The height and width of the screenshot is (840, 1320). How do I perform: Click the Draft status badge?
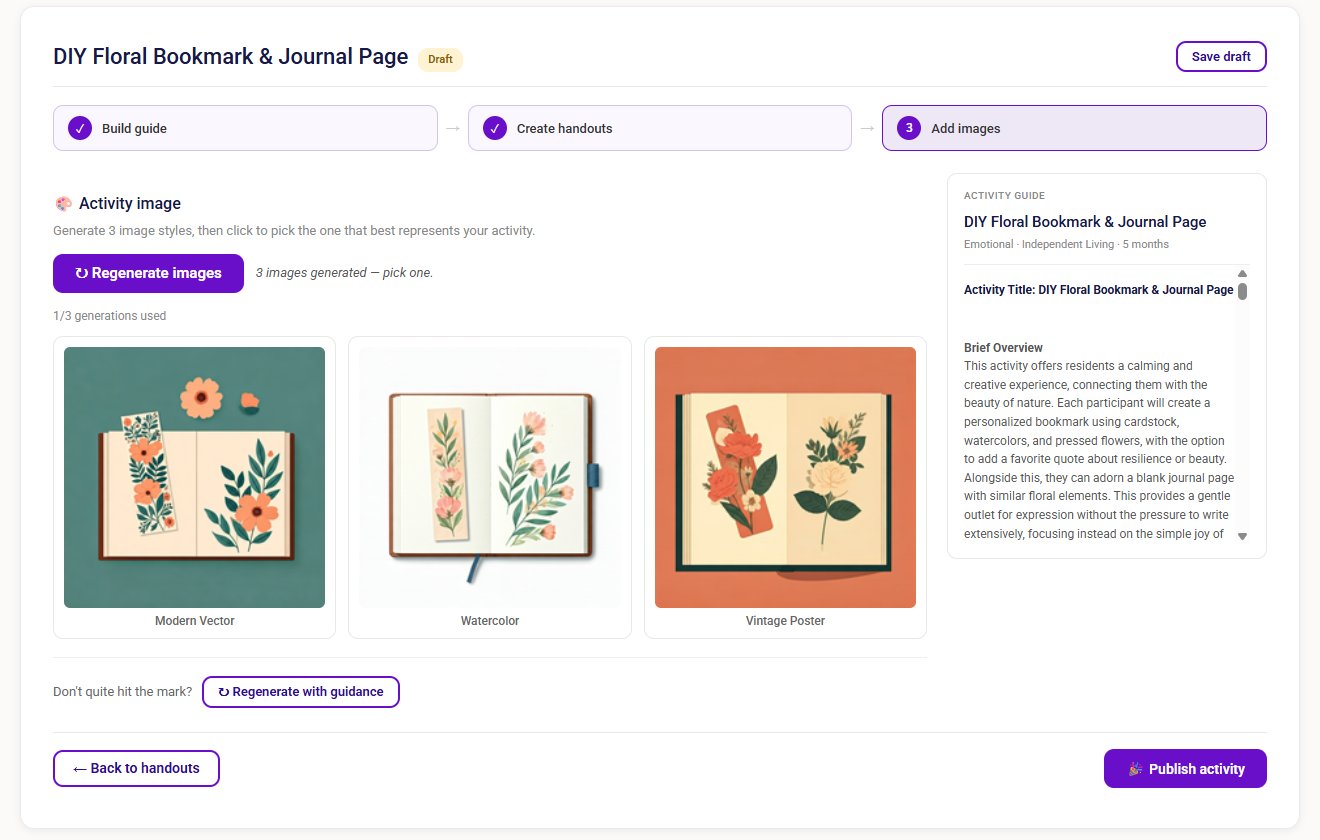(x=440, y=59)
